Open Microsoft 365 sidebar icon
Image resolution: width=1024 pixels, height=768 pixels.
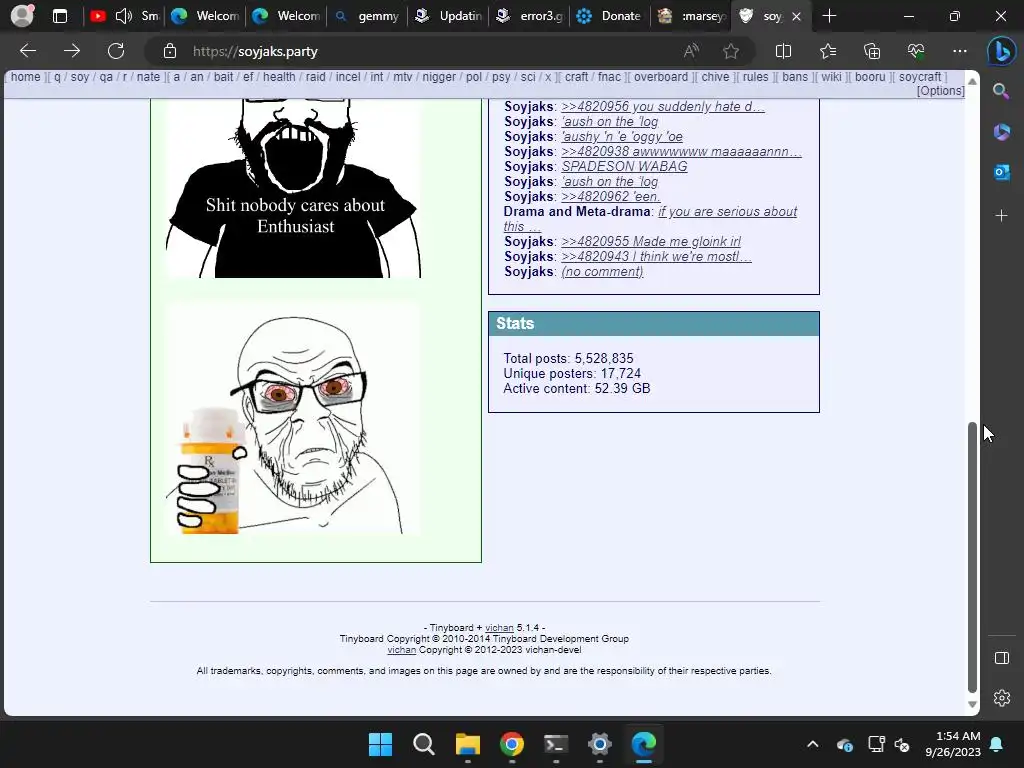tap(1001, 132)
